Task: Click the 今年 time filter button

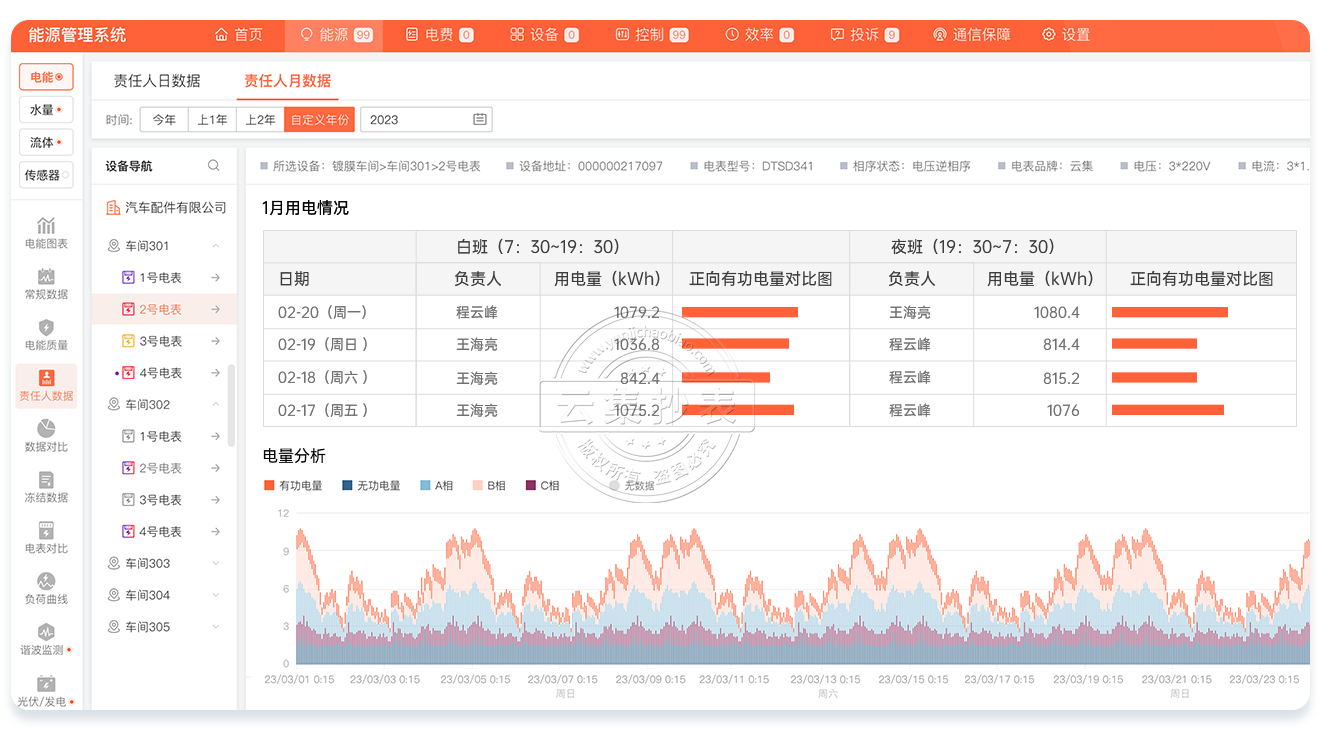Action: pyautogui.click(x=164, y=120)
